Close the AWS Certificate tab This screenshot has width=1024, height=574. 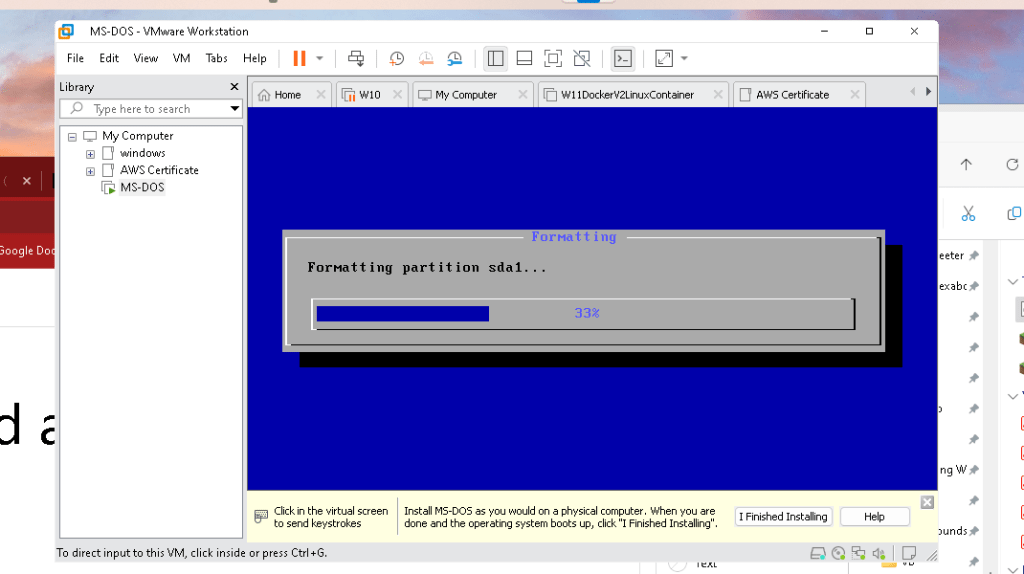(855, 95)
